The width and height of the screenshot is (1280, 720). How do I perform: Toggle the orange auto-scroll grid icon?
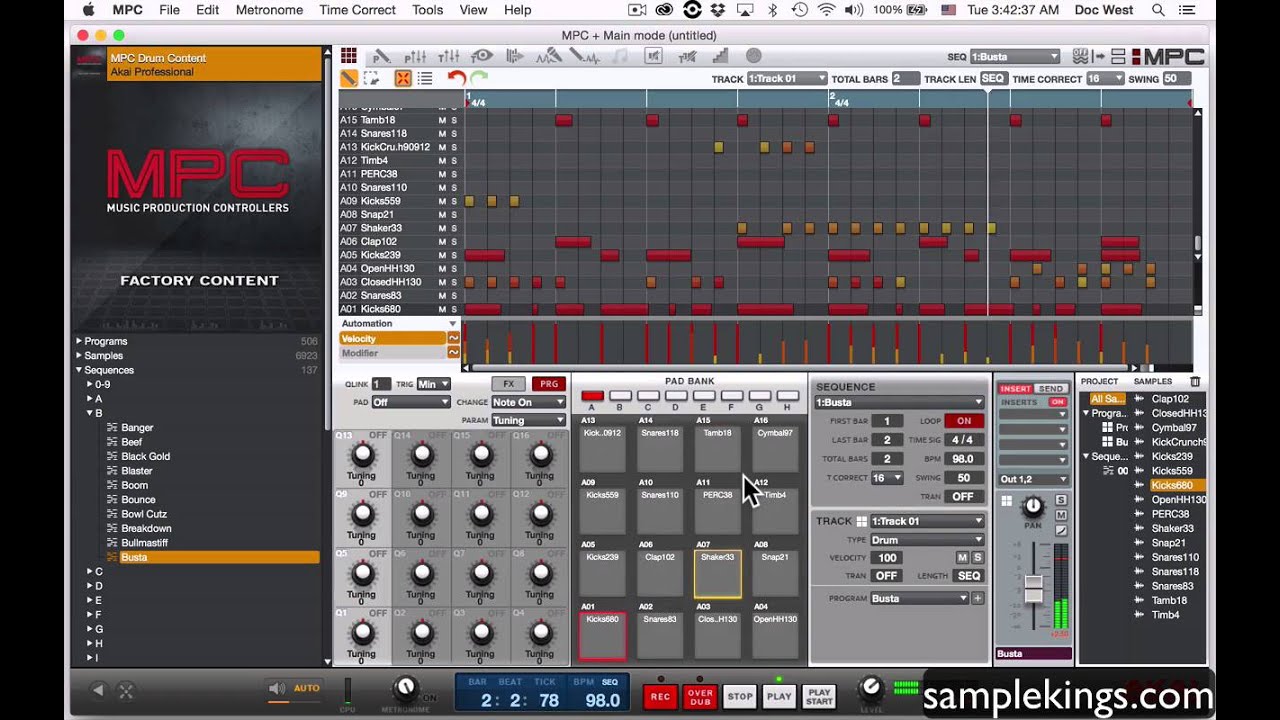[403, 78]
